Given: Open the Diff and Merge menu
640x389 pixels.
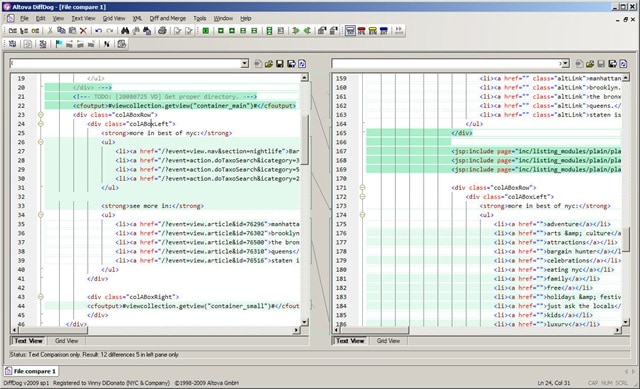Looking at the screenshot, I should [168, 18].
